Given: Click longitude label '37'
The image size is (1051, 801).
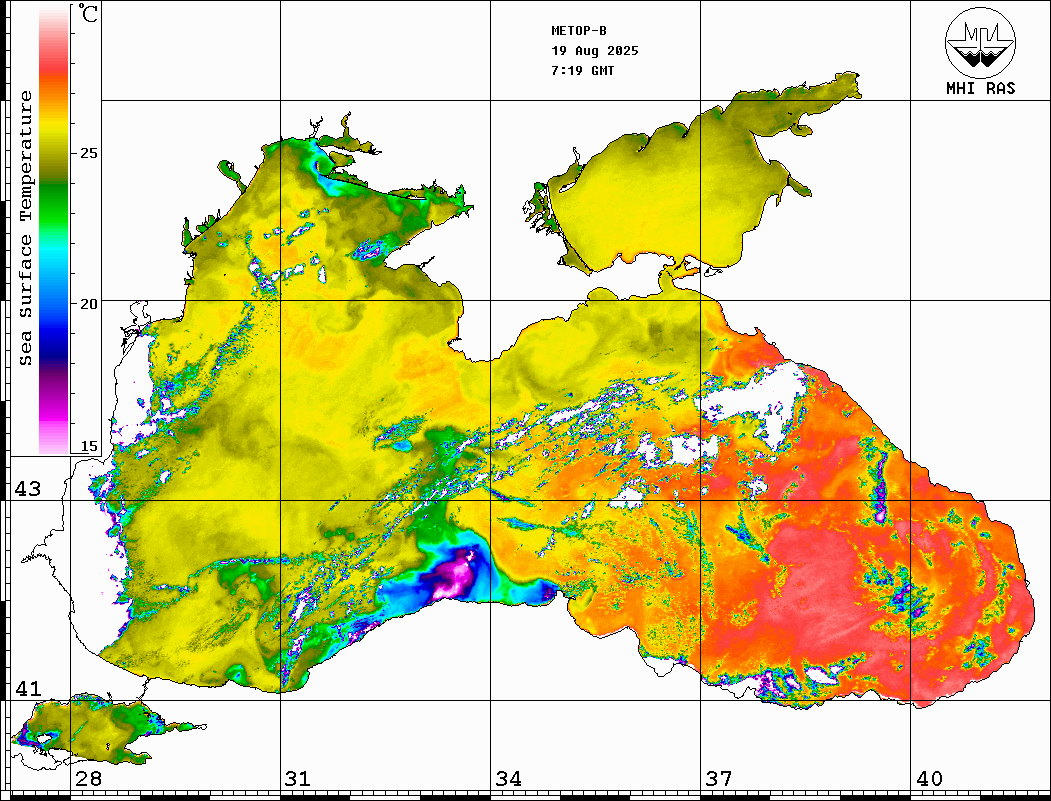Looking at the screenshot, I should tap(719, 779).
